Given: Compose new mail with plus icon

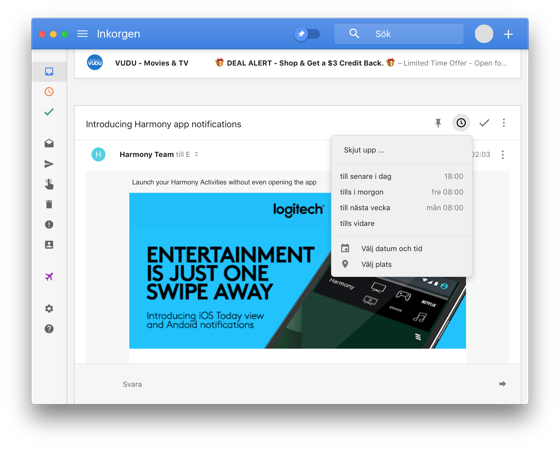Looking at the screenshot, I should (508, 34).
